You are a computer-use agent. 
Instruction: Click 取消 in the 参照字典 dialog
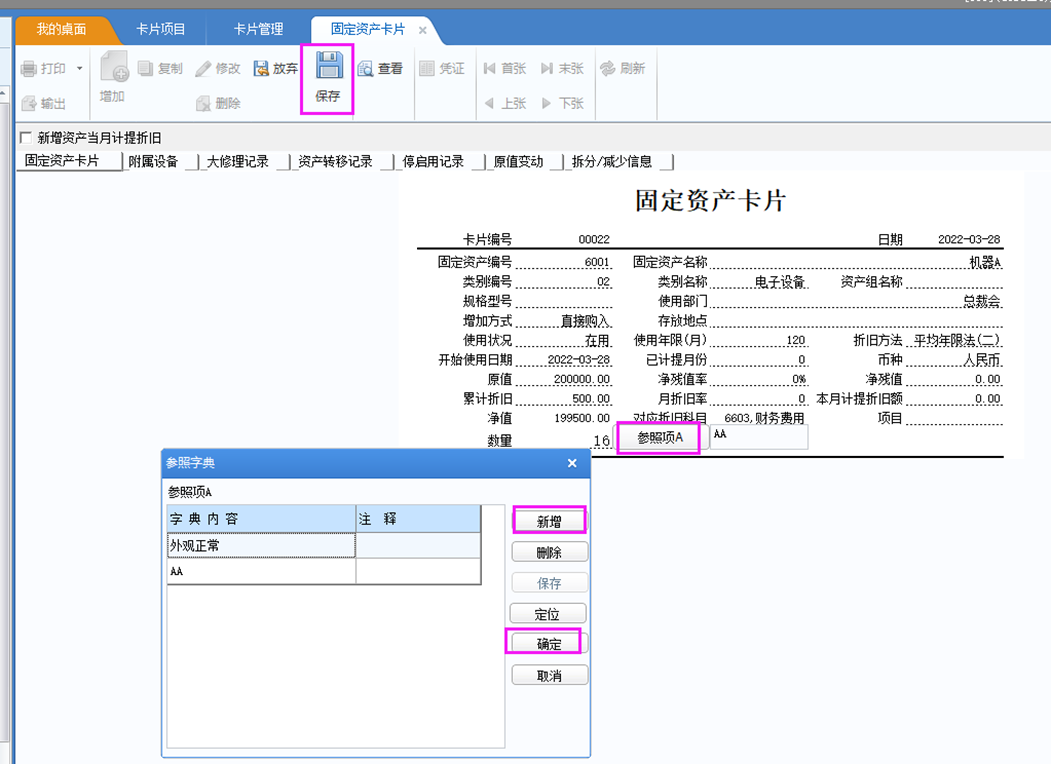(549, 676)
